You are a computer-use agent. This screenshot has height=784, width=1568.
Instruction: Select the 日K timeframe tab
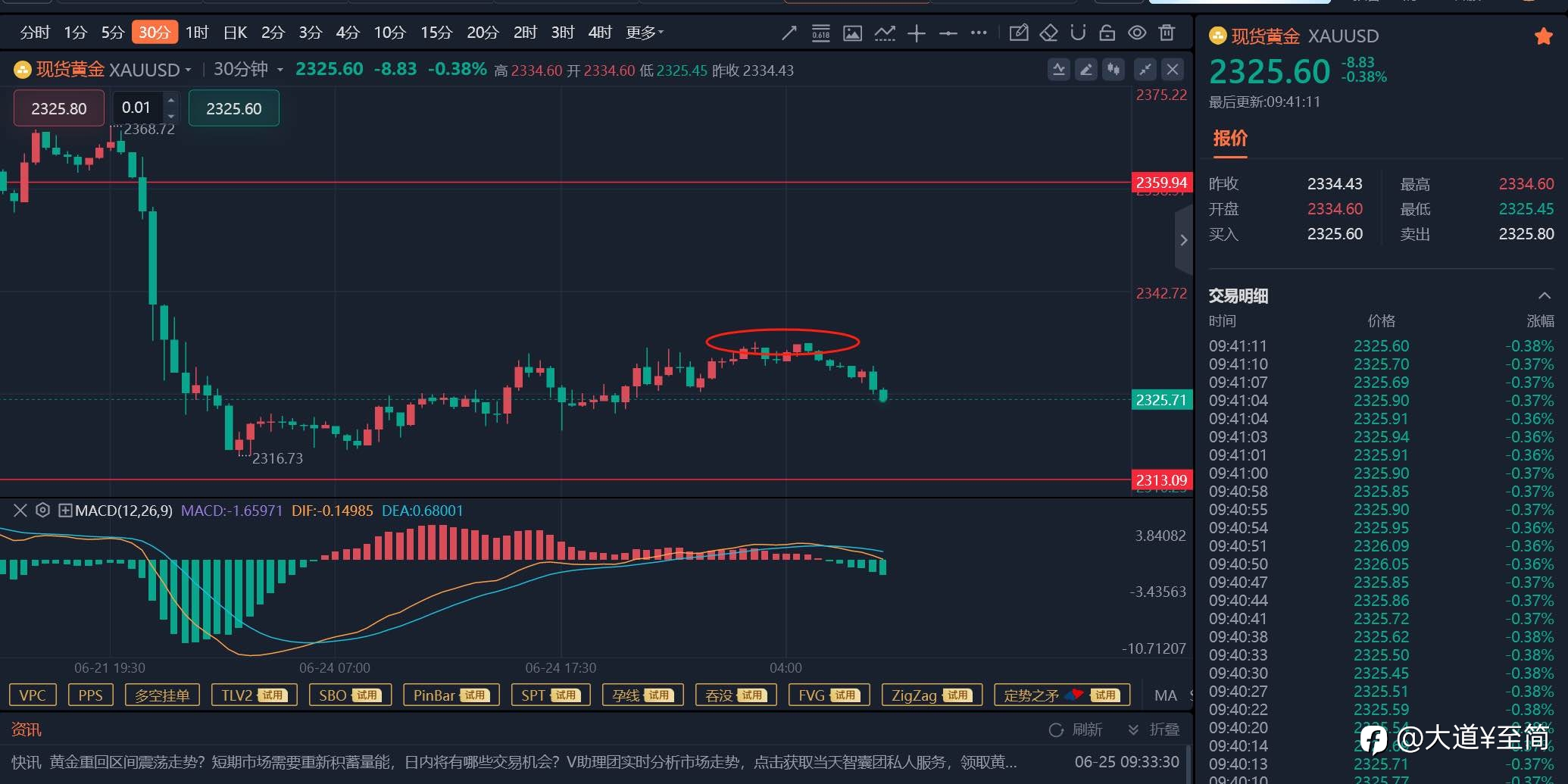click(235, 33)
